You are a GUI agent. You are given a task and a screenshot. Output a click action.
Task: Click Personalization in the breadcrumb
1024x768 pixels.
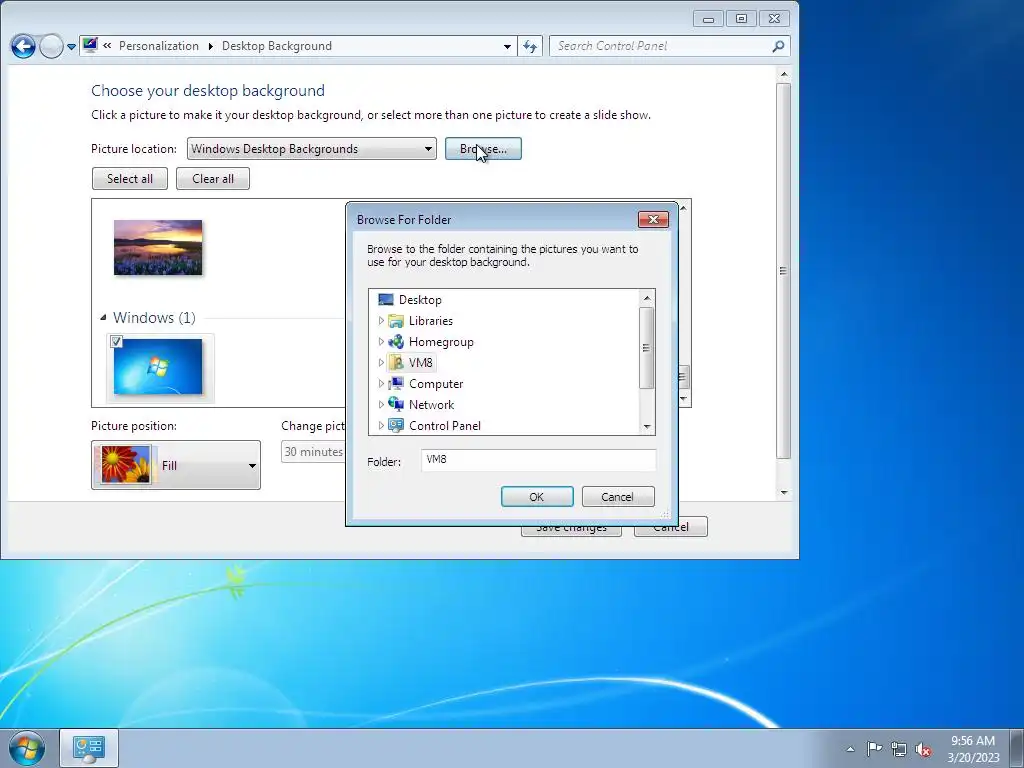(x=159, y=46)
